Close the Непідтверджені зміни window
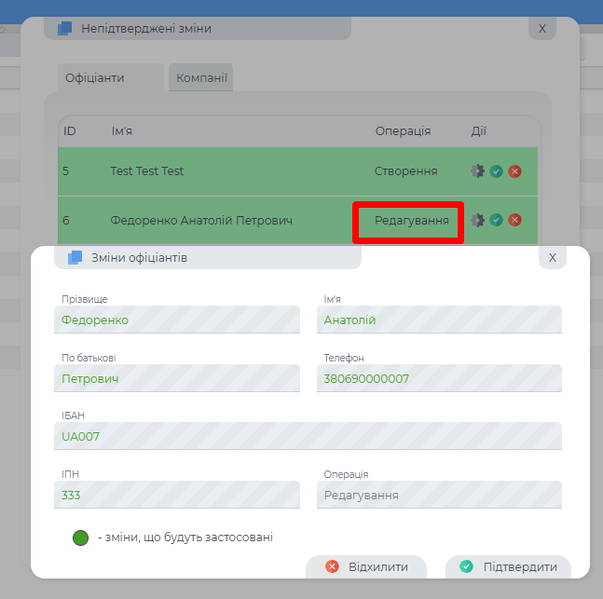 click(x=542, y=29)
